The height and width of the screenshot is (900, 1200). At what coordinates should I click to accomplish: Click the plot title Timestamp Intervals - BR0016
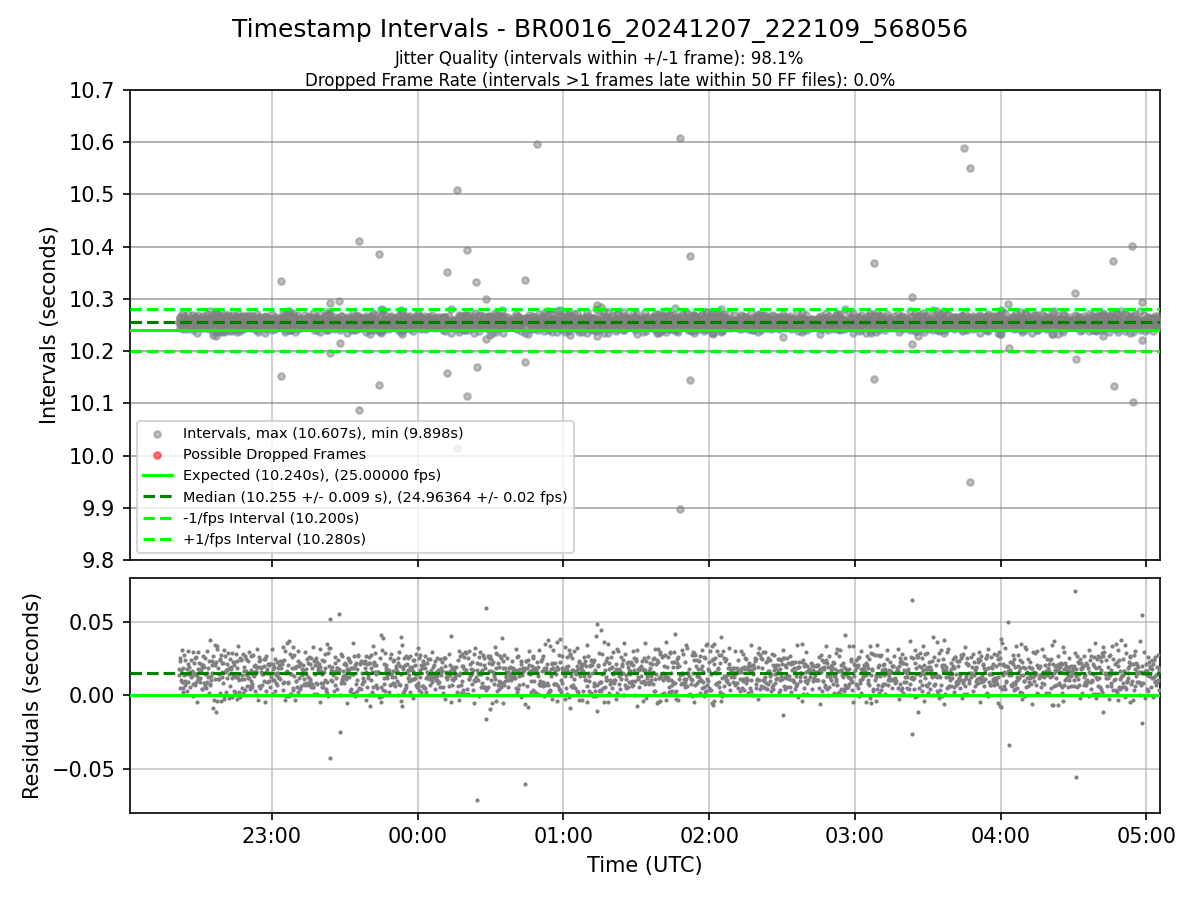click(x=600, y=29)
